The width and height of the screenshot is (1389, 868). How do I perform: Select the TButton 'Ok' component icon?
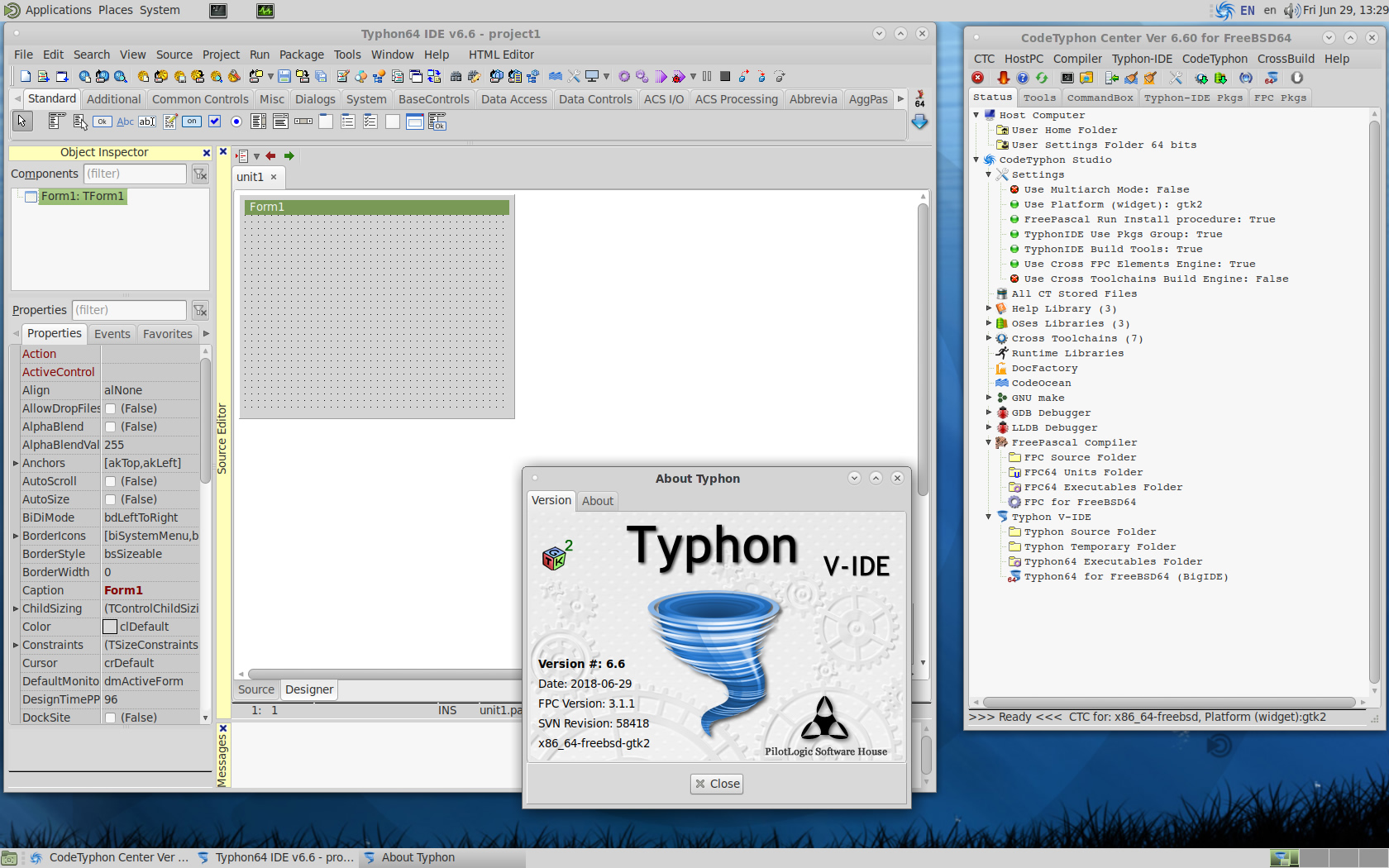coord(102,122)
